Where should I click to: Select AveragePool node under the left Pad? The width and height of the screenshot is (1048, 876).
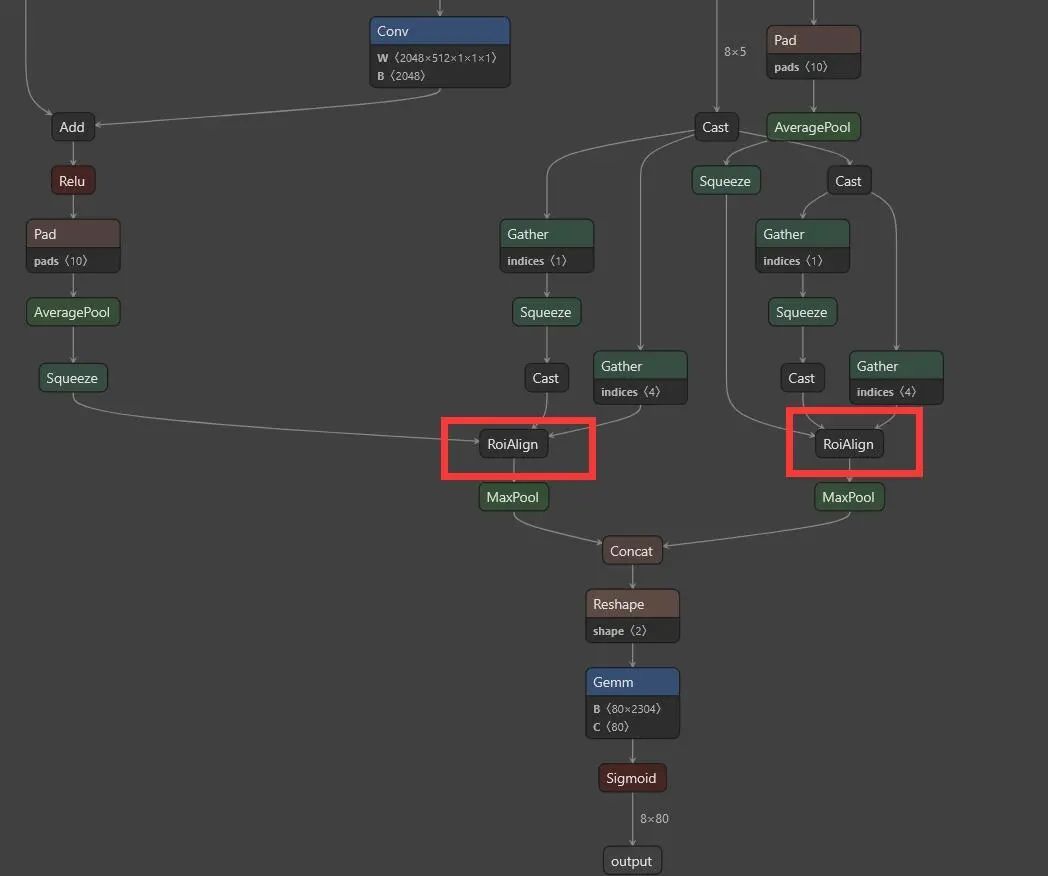73,312
